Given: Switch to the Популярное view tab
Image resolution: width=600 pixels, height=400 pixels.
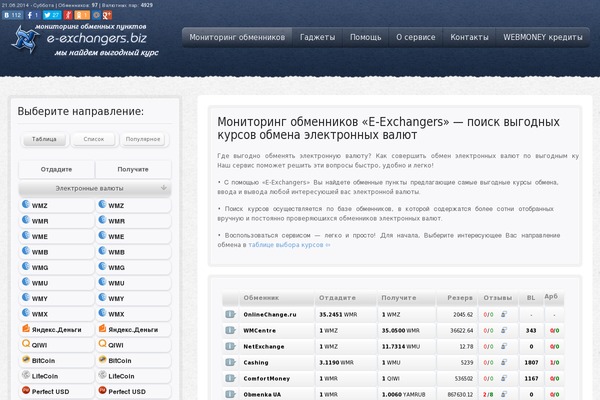Looking at the screenshot, I should [x=143, y=139].
